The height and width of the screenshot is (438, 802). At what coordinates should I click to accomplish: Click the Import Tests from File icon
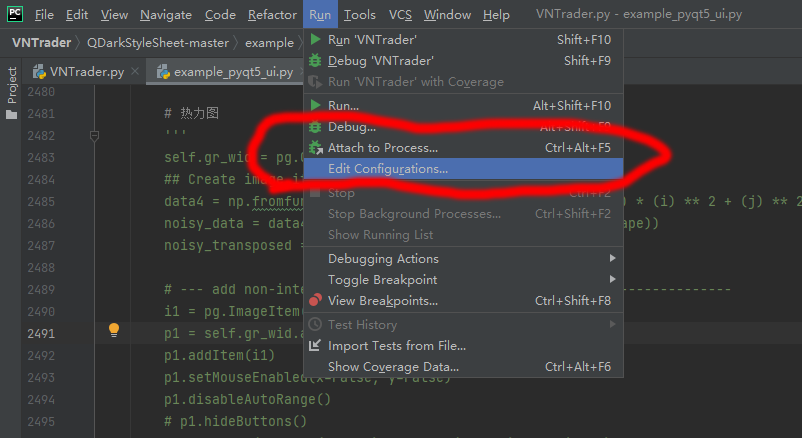pyautogui.click(x=316, y=346)
